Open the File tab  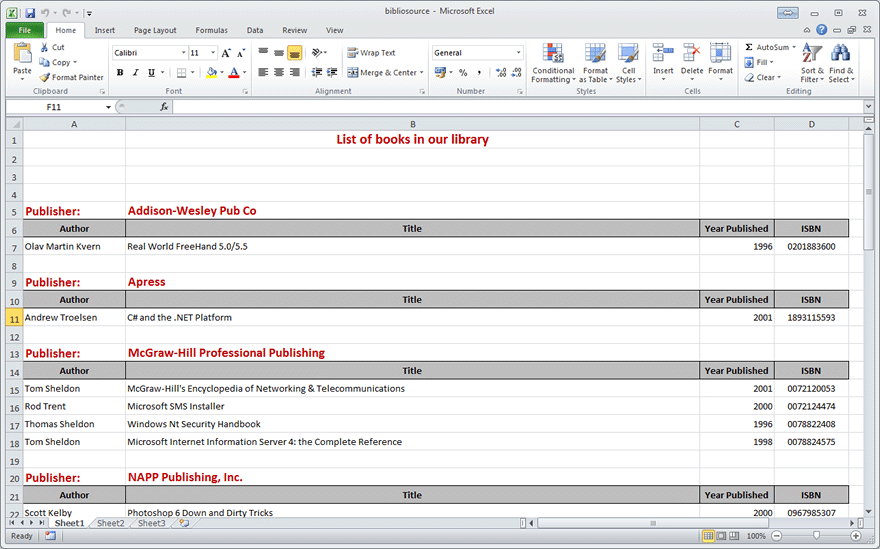25,30
